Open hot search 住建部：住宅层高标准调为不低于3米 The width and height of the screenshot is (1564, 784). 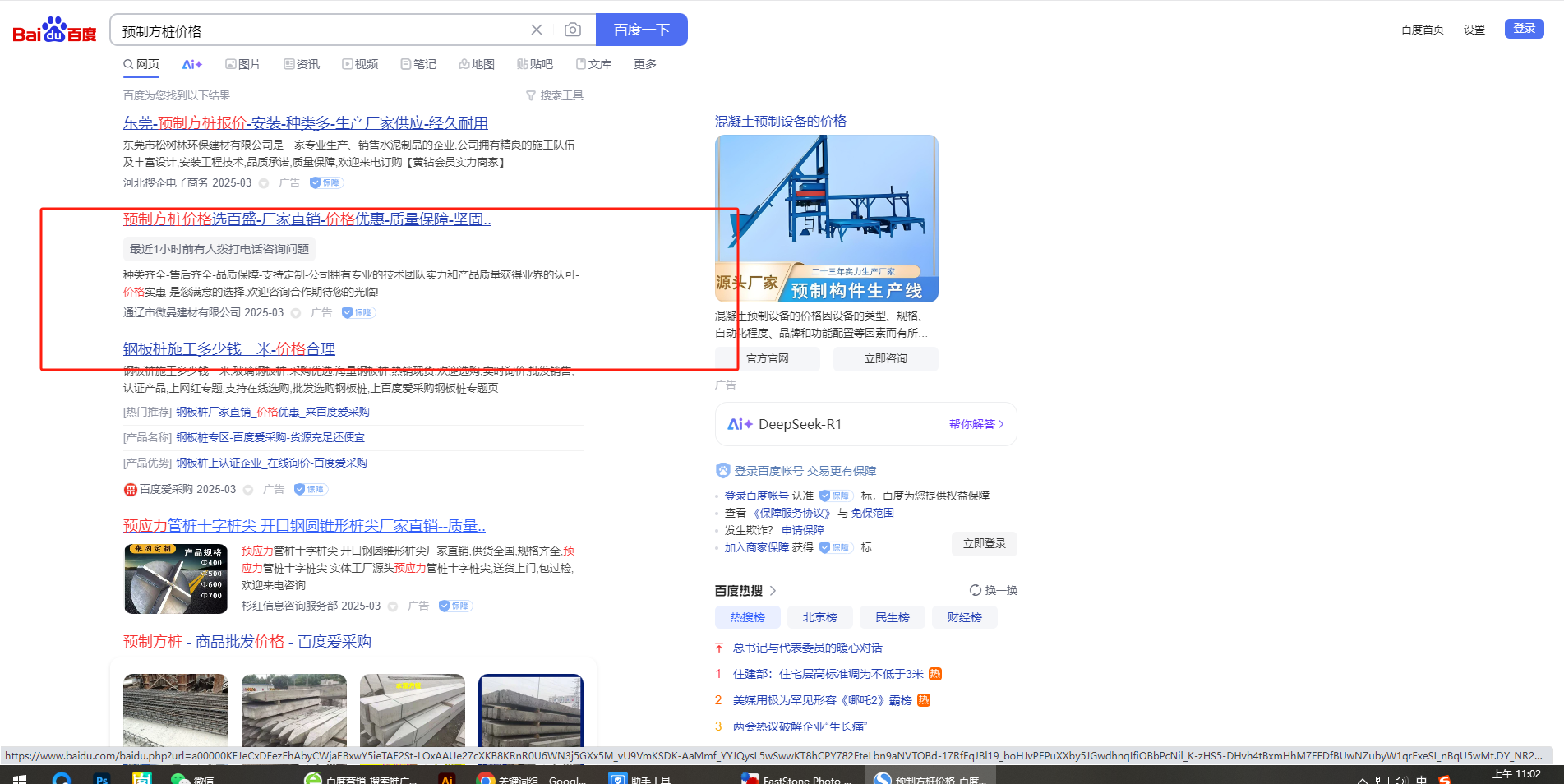click(x=828, y=674)
